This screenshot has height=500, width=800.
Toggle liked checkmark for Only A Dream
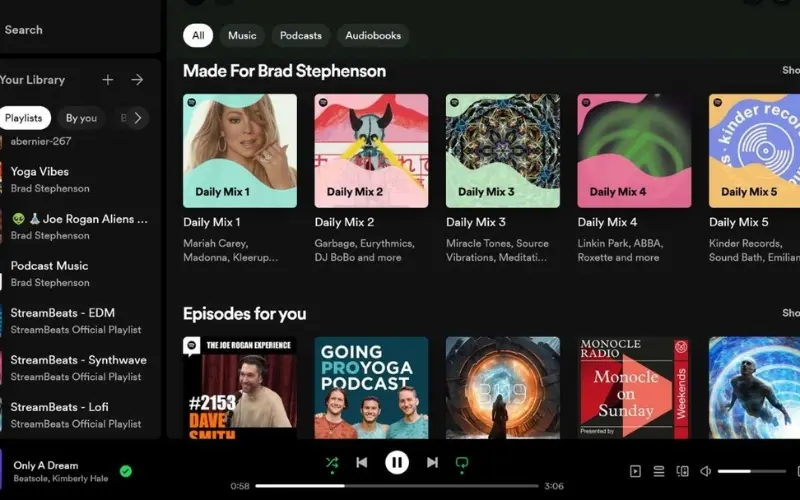pyautogui.click(x=126, y=471)
